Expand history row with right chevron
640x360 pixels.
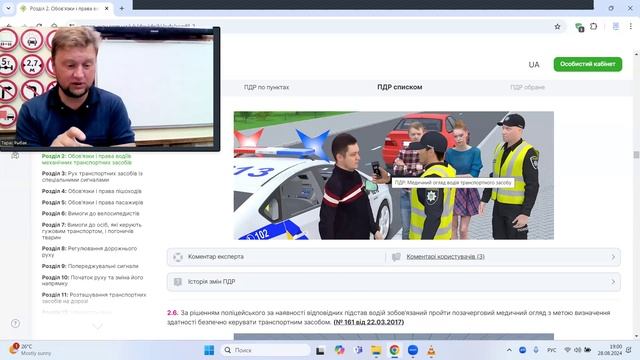point(613,282)
